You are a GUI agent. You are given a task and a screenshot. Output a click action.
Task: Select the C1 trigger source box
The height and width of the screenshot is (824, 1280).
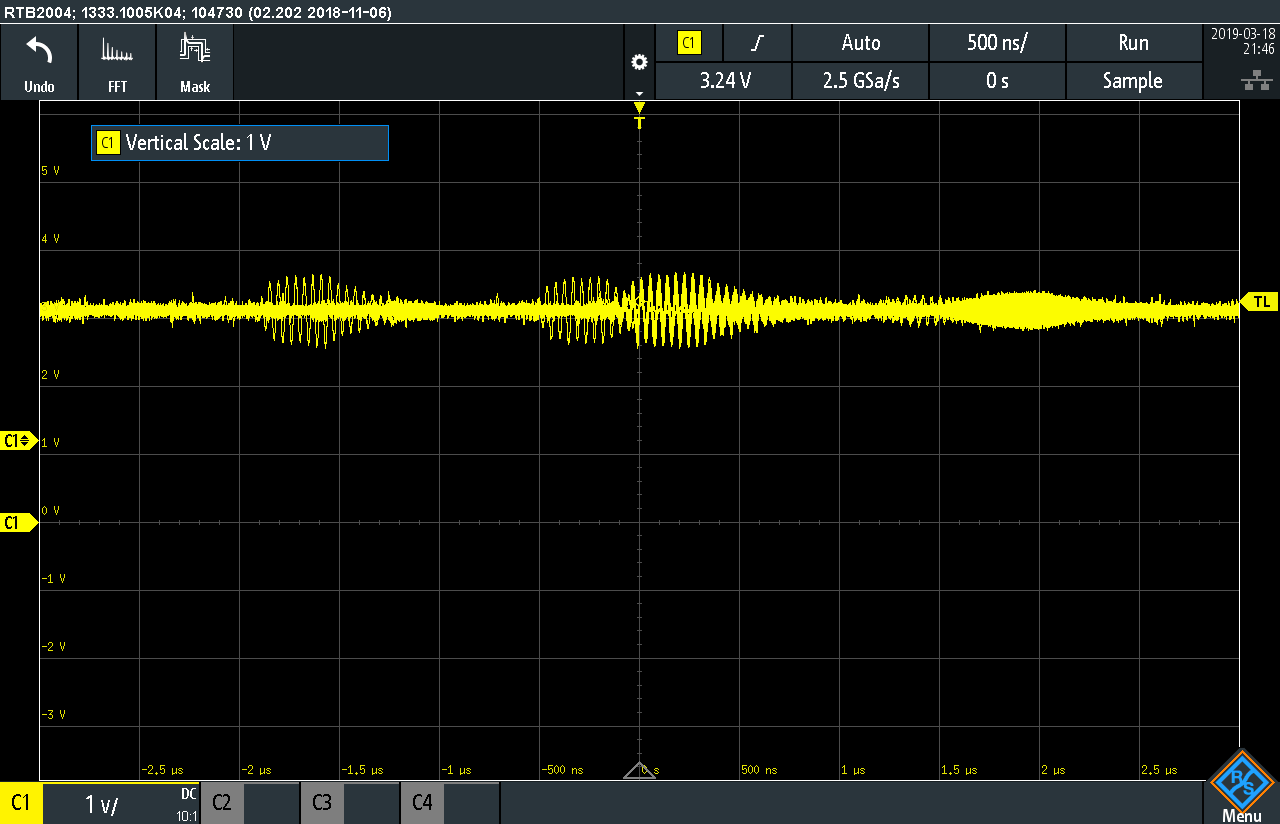[x=689, y=43]
